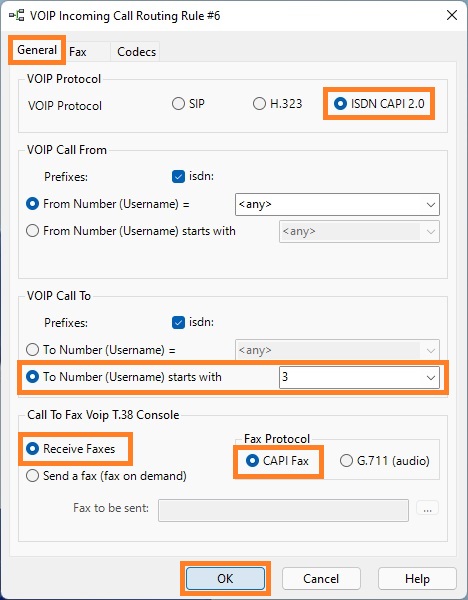Open Help for this dialog
The image size is (468, 600).
[x=417, y=579]
